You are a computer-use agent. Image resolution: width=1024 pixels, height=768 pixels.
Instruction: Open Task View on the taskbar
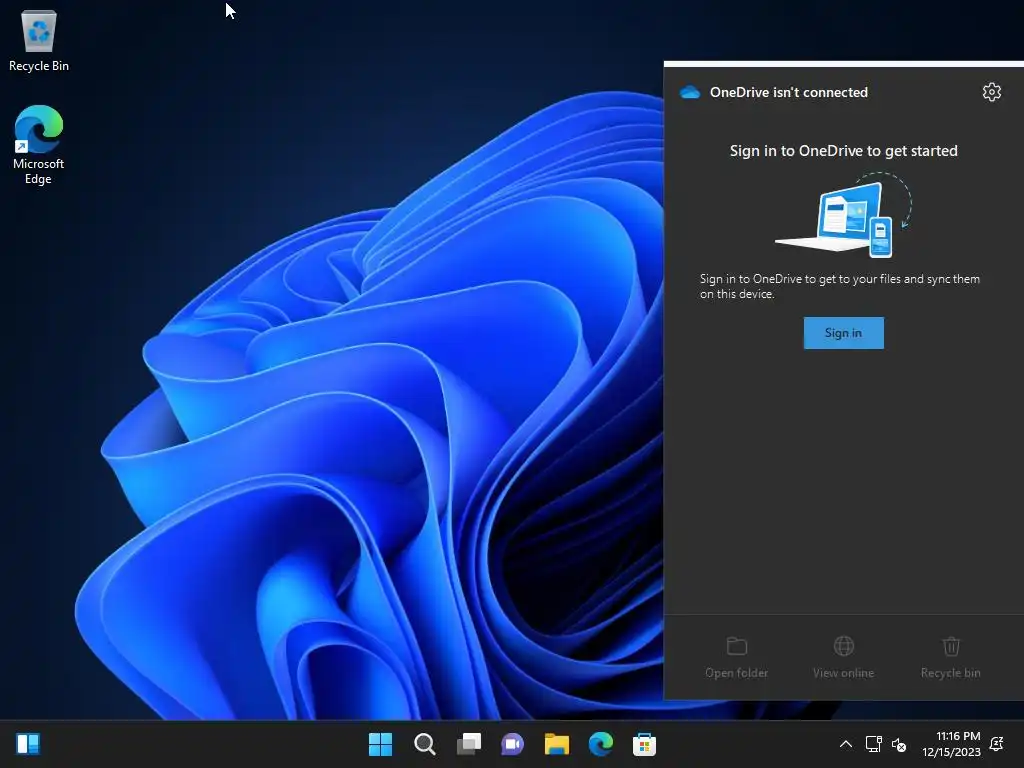tap(468, 744)
